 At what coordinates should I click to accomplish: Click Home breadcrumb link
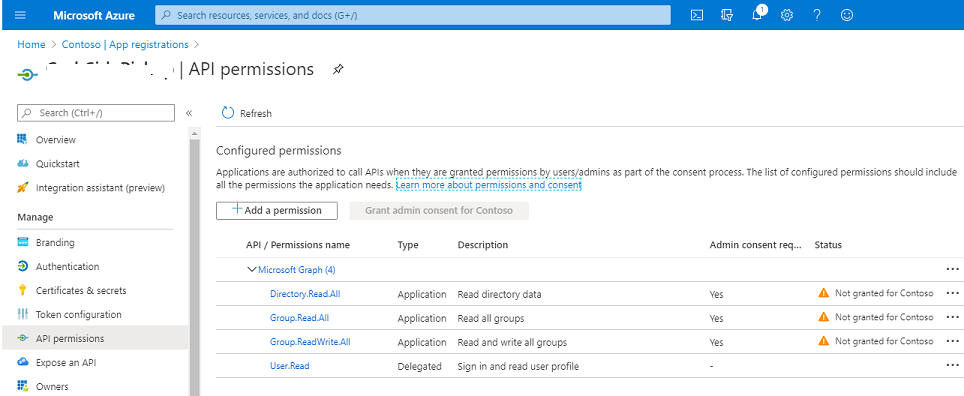click(x=31, y=44)
